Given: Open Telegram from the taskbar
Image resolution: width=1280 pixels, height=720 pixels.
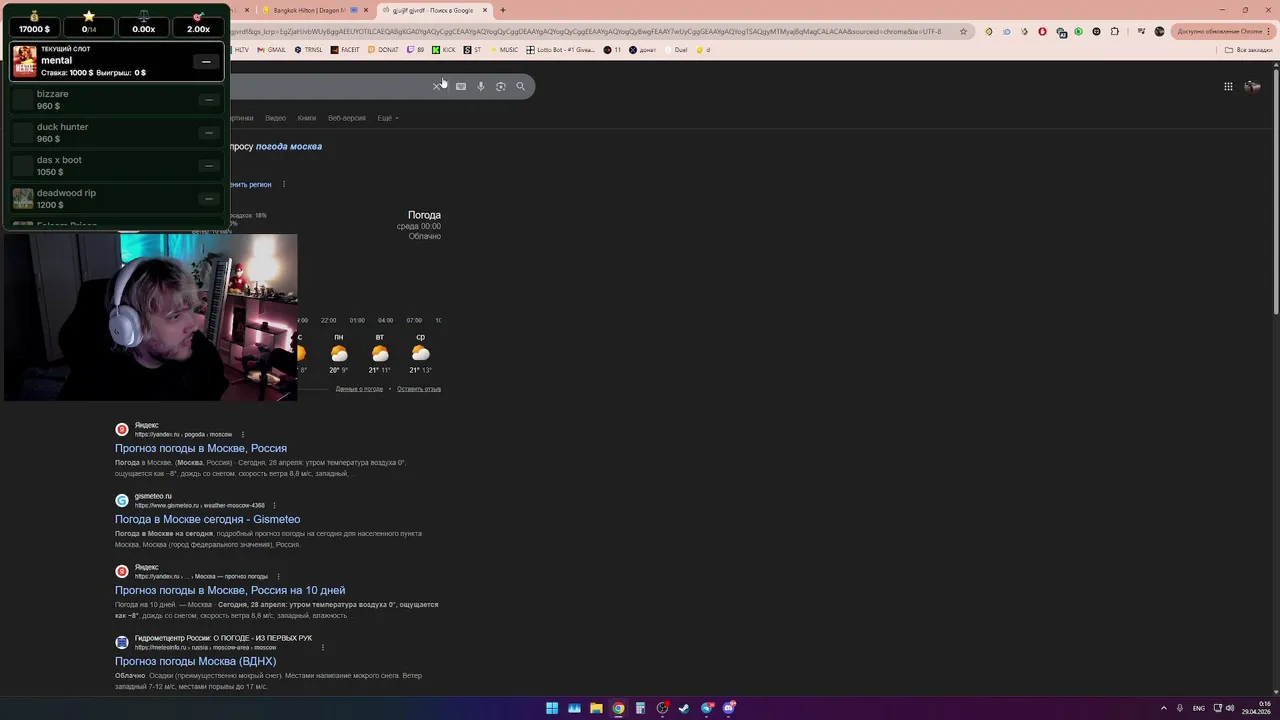Looking at the screenshot, I should coord(707,708).
